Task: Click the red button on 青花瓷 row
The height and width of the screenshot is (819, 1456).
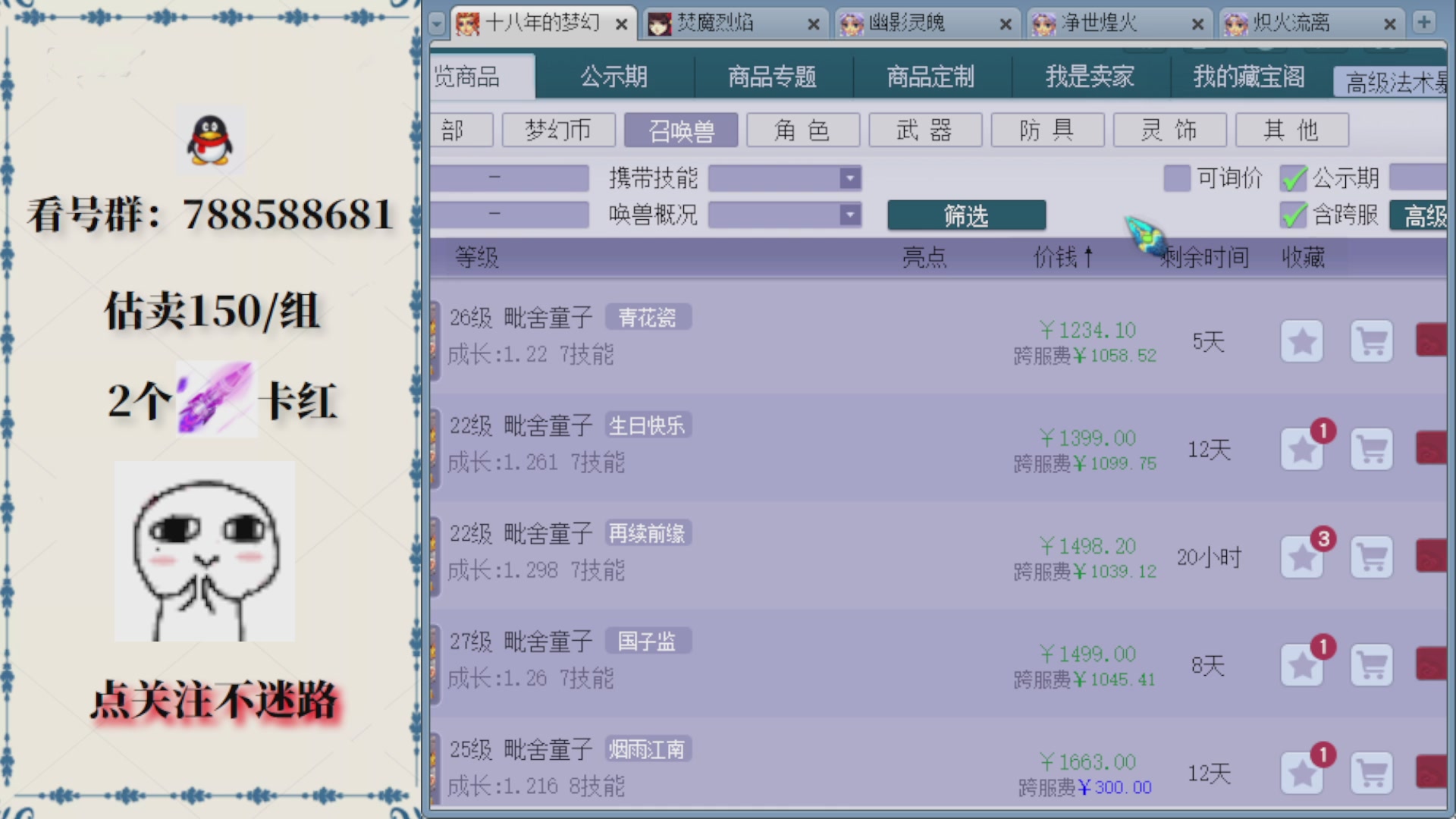Action: tap(1431, 340)
